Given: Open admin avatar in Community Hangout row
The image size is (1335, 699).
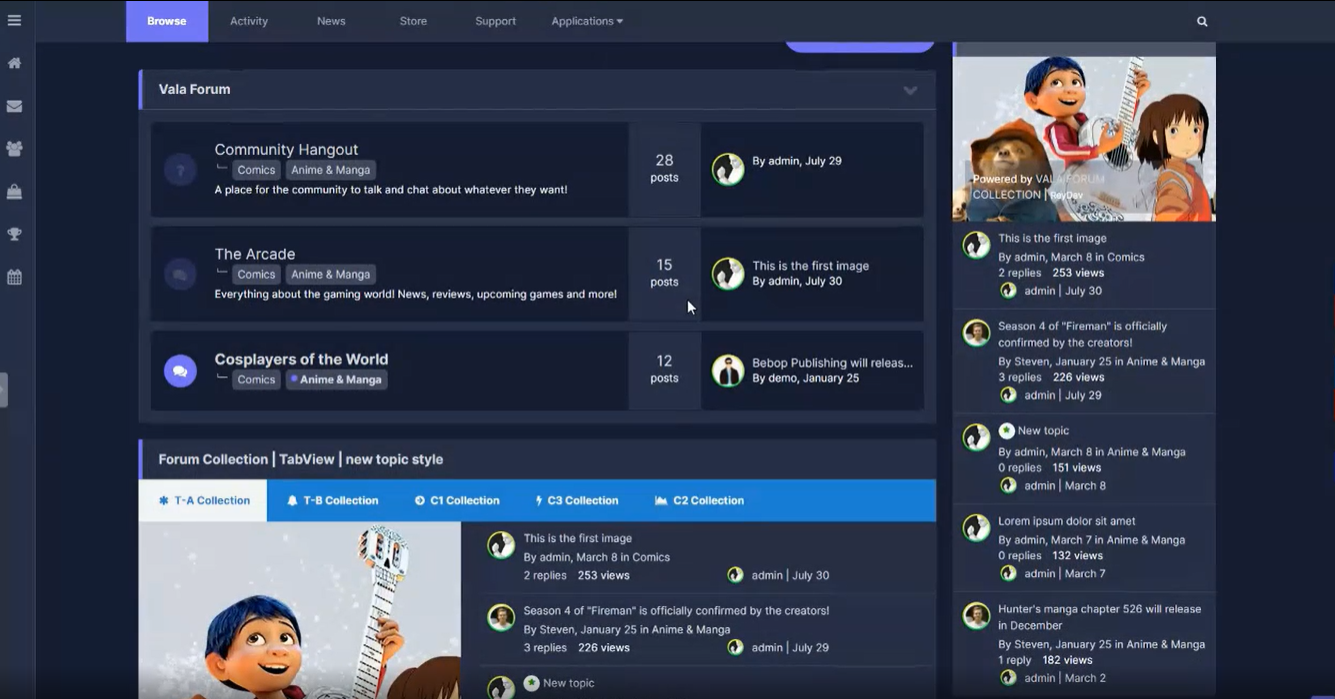Looking at the screenshot, I should (728, 169).
